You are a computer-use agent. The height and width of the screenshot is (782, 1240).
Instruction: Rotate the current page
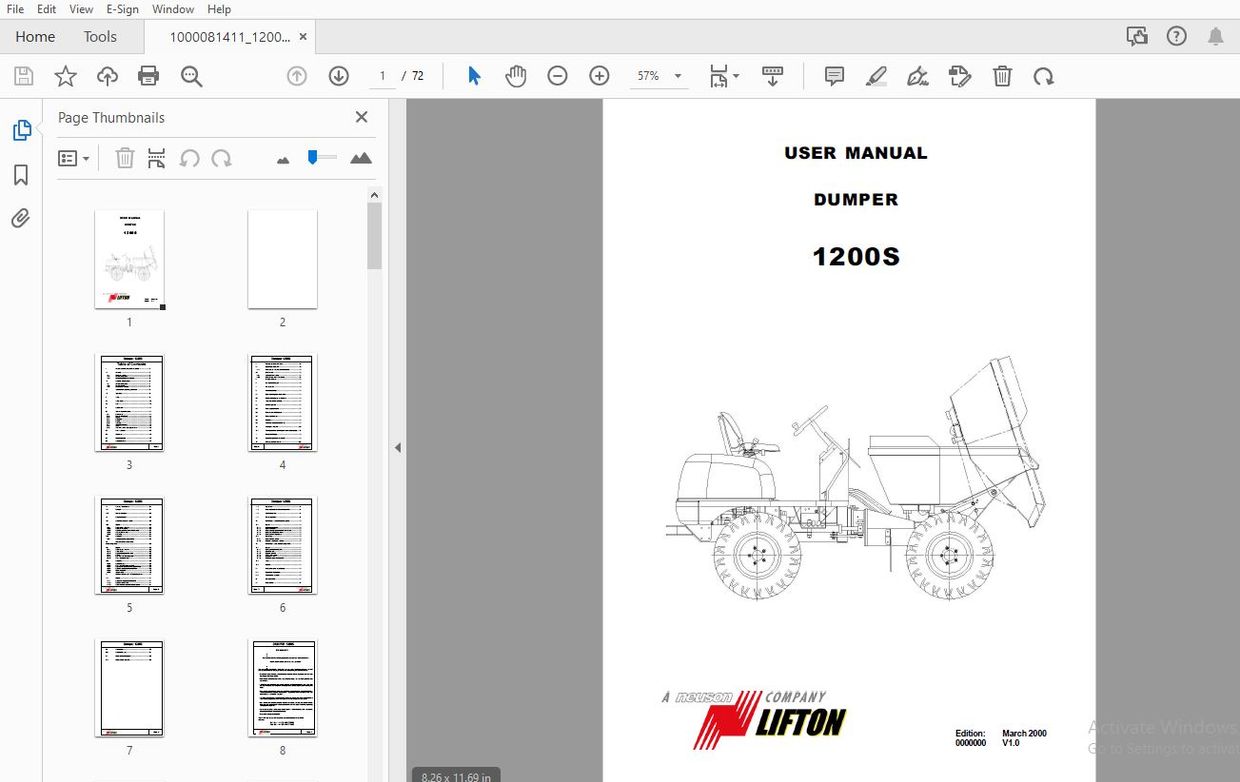click(x=1044, y=76)
